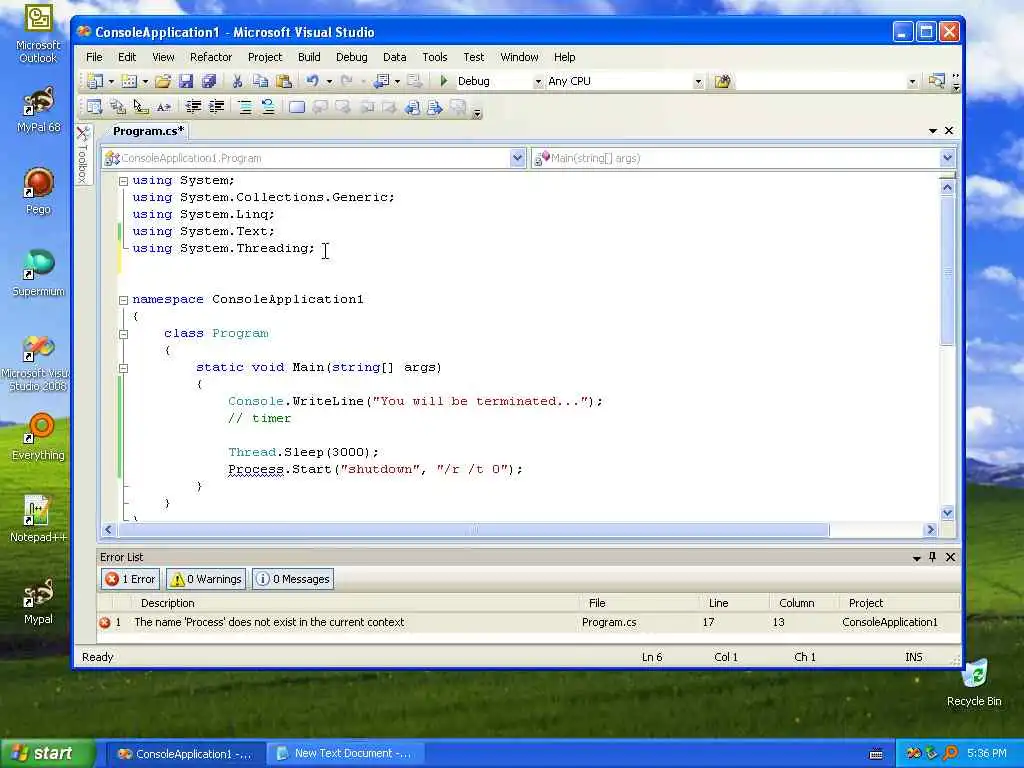
Task: Click the Windows start button
Action: [x=46, y=753]
